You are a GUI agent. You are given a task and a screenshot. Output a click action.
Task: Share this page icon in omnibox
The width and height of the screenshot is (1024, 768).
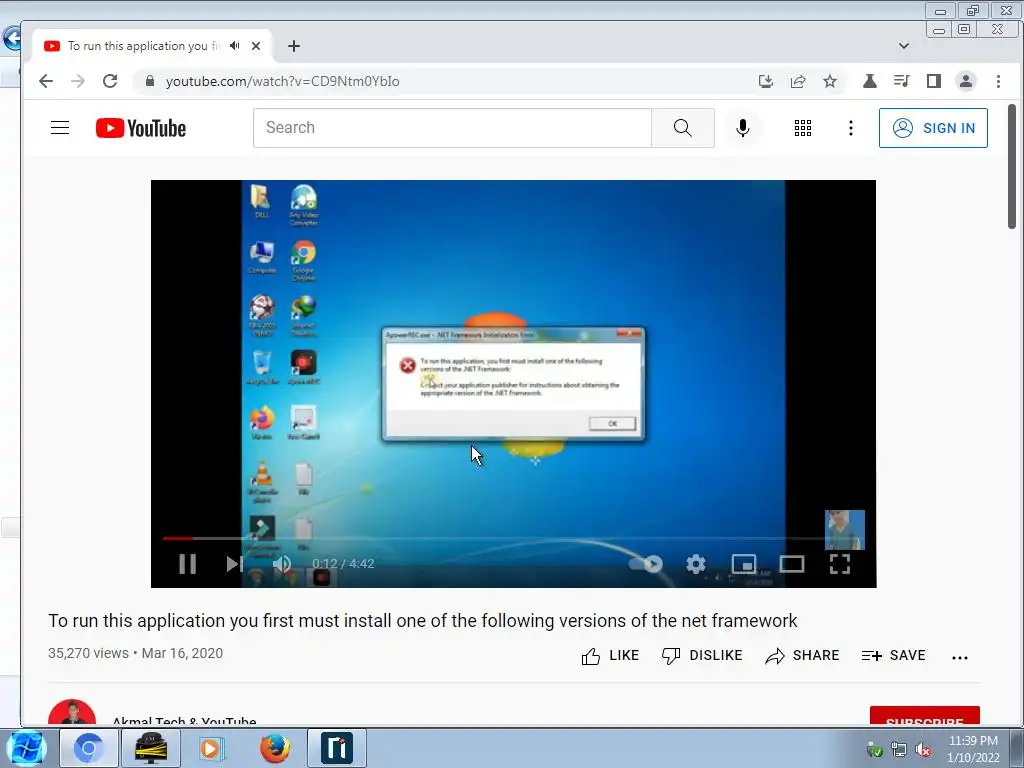(797, 81)
